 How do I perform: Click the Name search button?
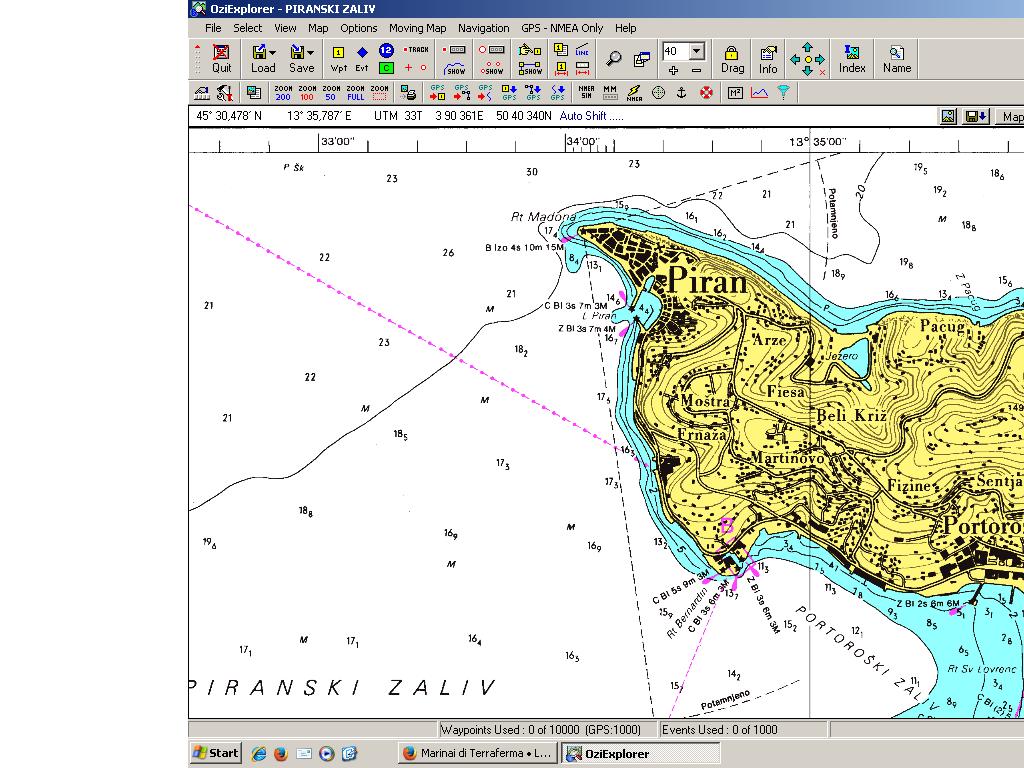coord(897,59)
